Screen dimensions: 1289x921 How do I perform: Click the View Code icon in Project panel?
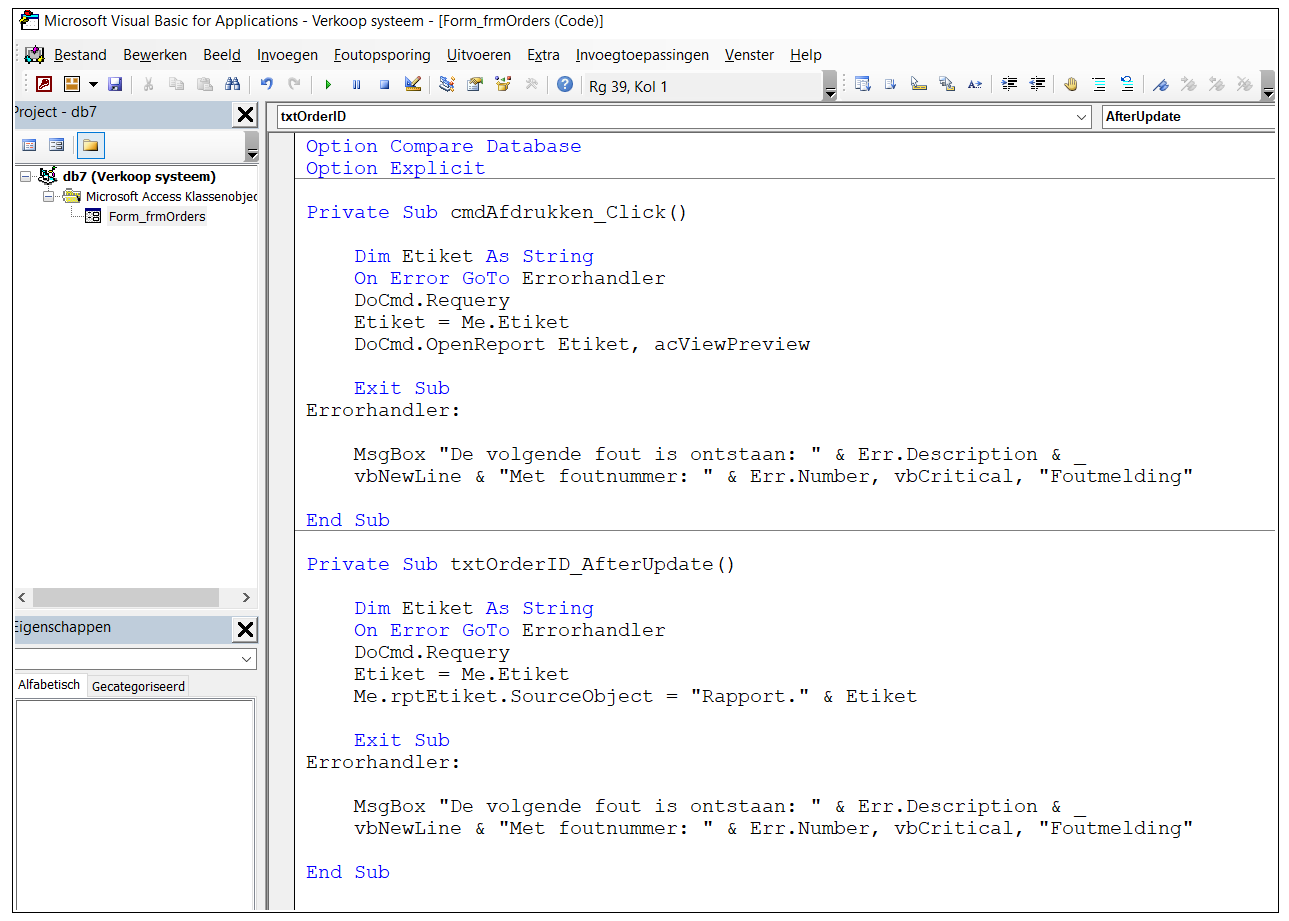29,145
